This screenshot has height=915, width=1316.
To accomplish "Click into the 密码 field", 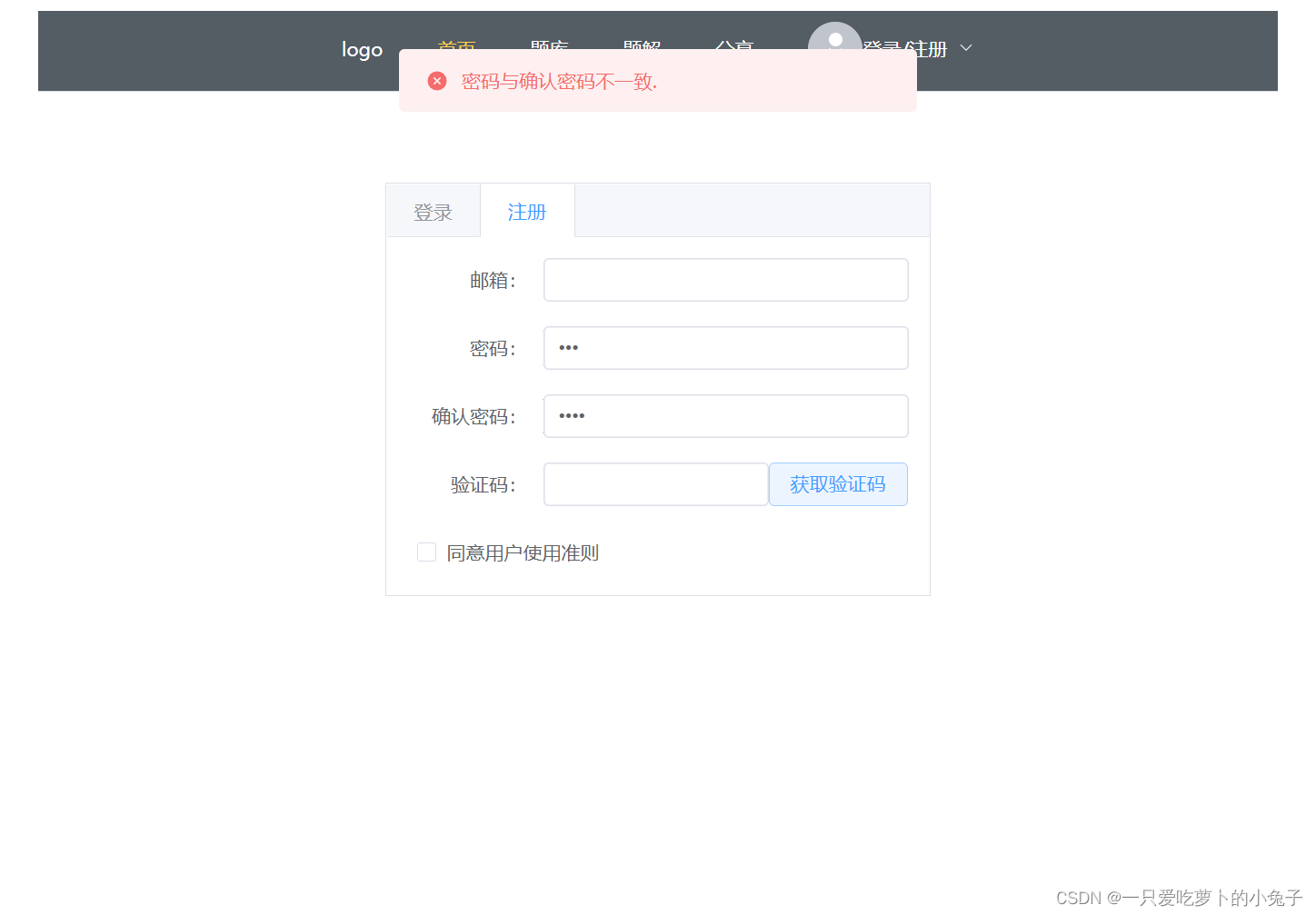I will (x=726, y=348).
